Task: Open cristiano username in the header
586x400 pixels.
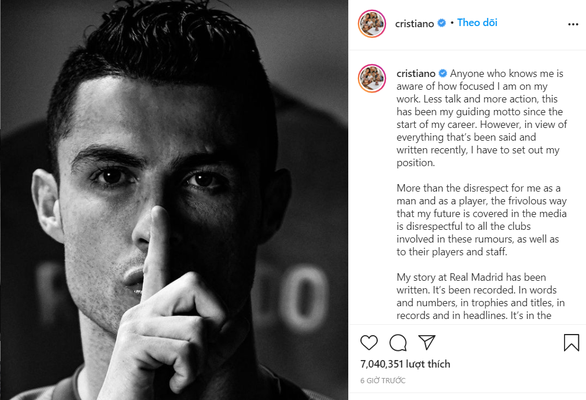Action: coord(414,24)
